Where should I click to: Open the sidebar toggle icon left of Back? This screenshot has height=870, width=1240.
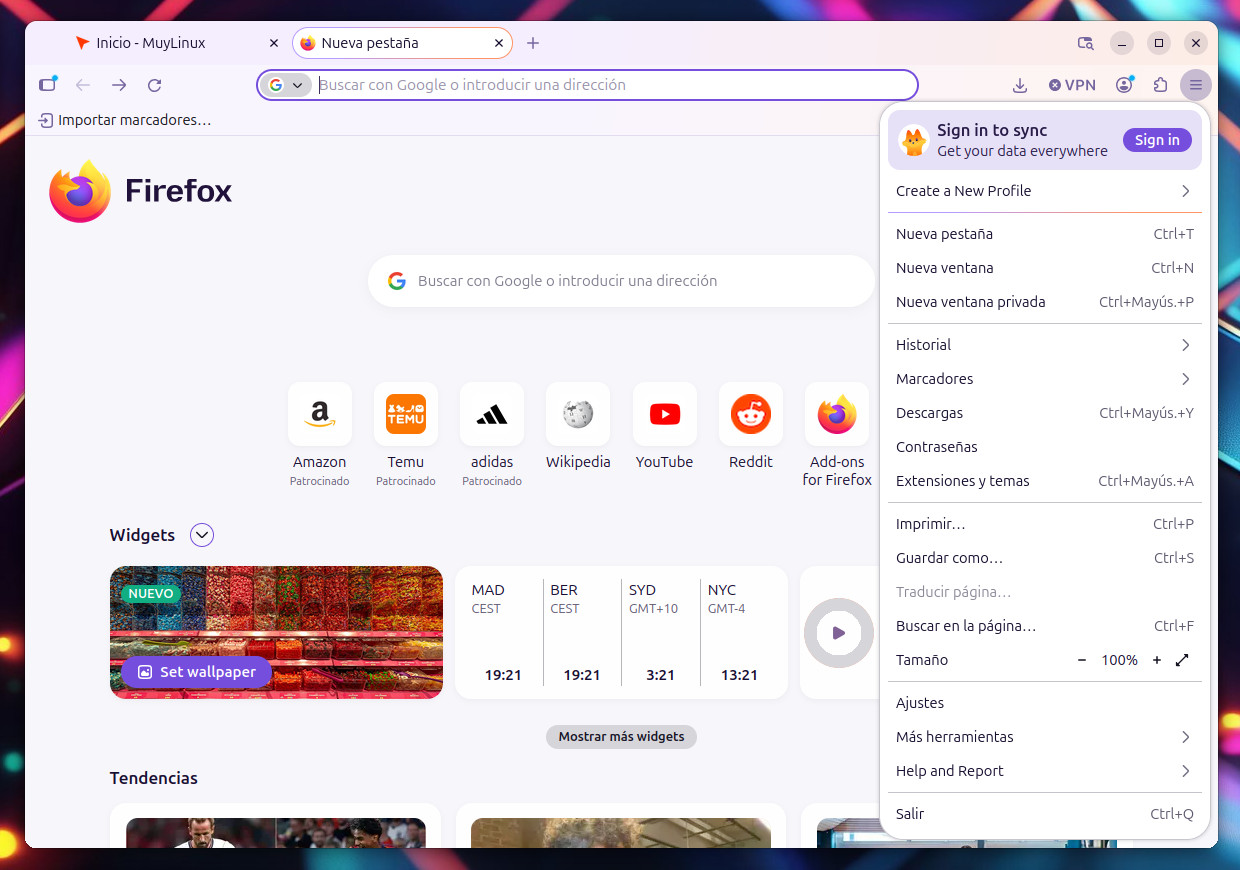click(x=47, y=85)
